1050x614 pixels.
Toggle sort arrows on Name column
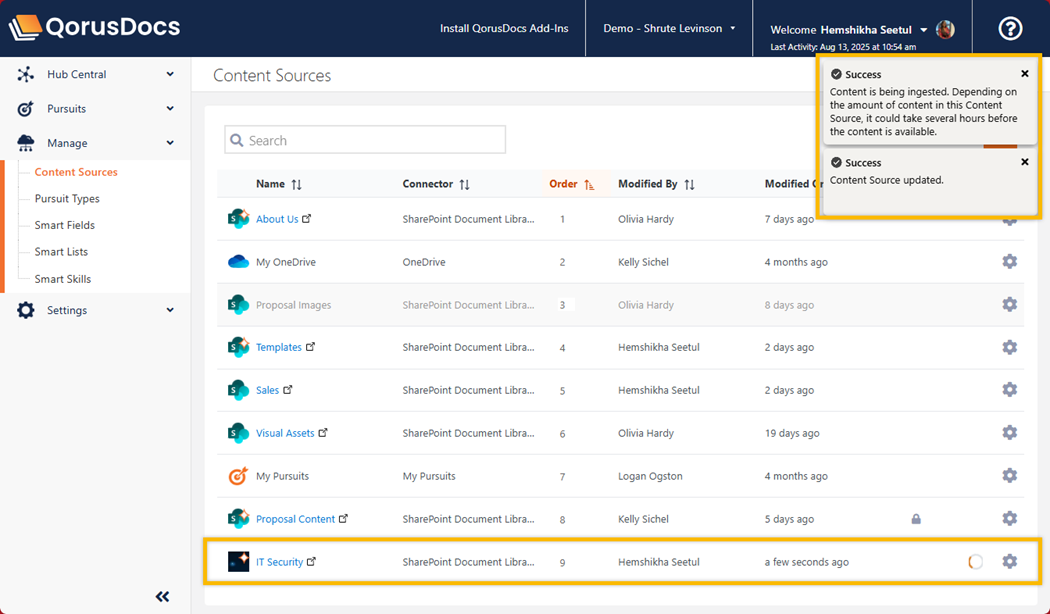296,185
